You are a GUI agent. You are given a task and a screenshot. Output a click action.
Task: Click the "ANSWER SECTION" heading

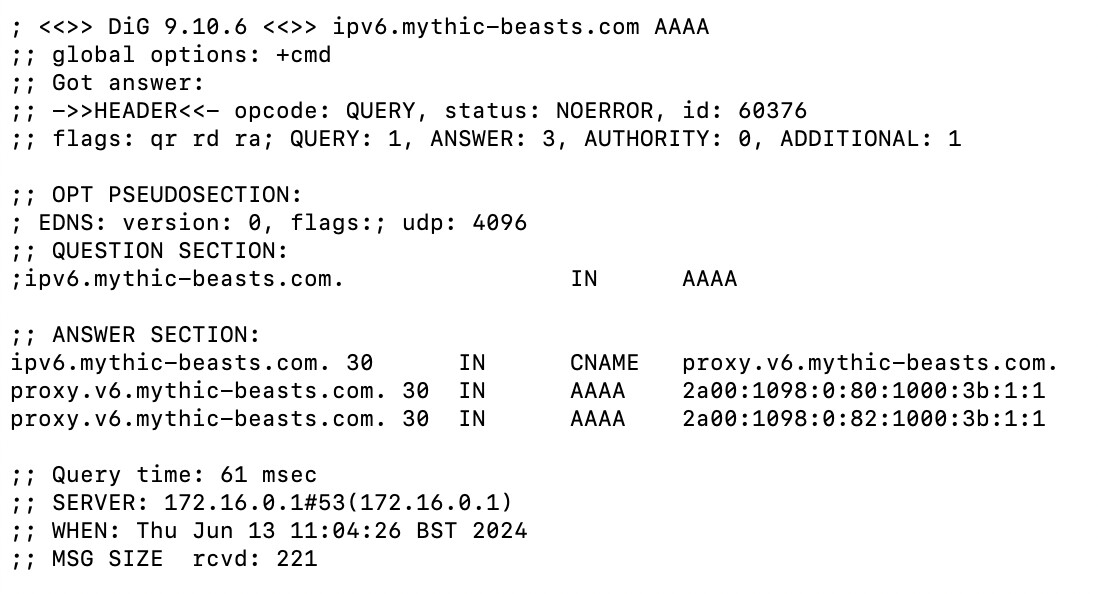tap(155, 335)
